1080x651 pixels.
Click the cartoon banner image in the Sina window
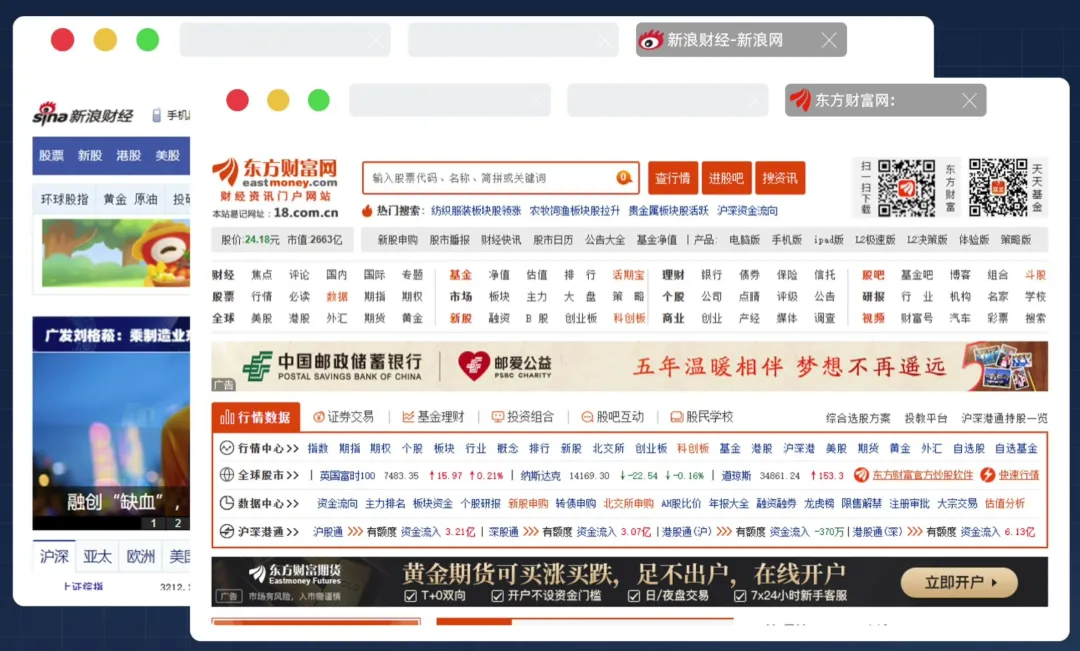pos(116,253)
